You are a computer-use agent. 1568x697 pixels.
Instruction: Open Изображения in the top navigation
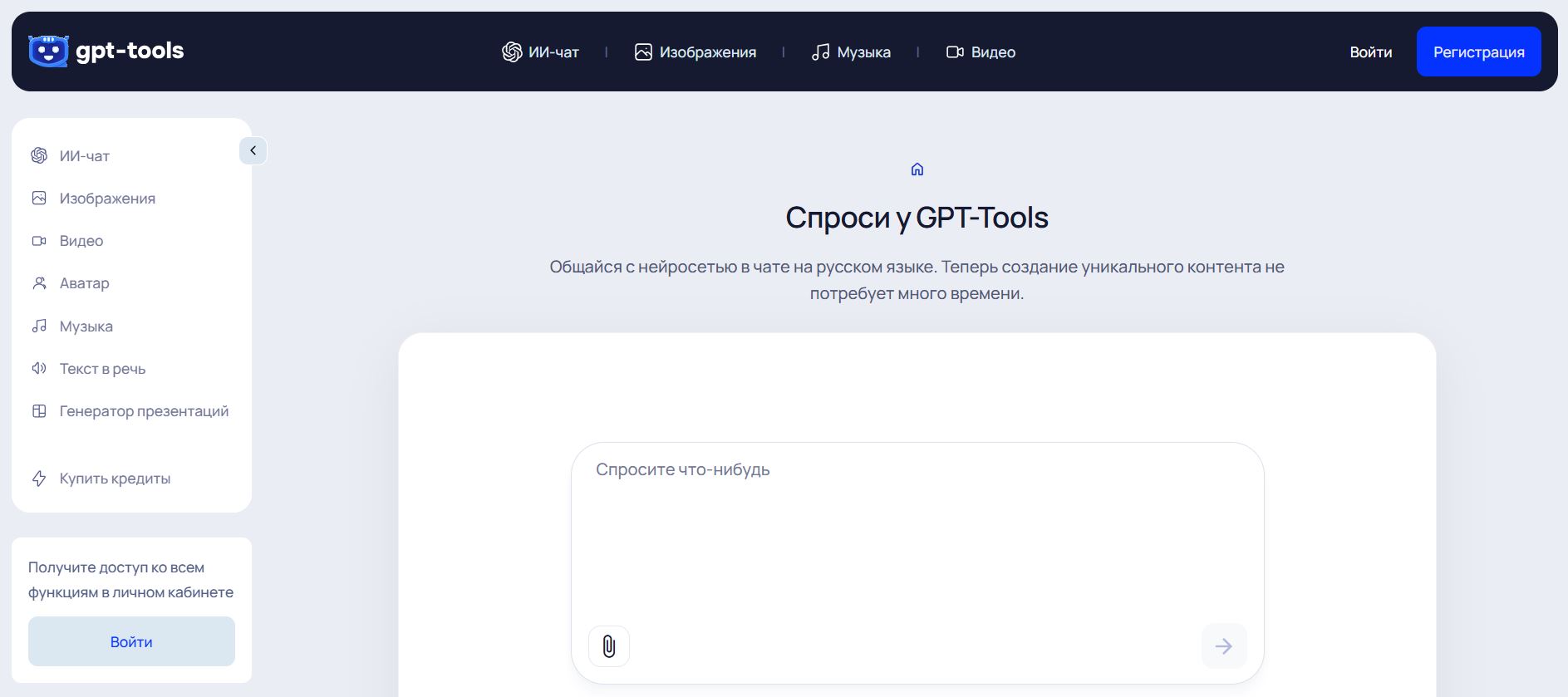(x=695, y=52)
